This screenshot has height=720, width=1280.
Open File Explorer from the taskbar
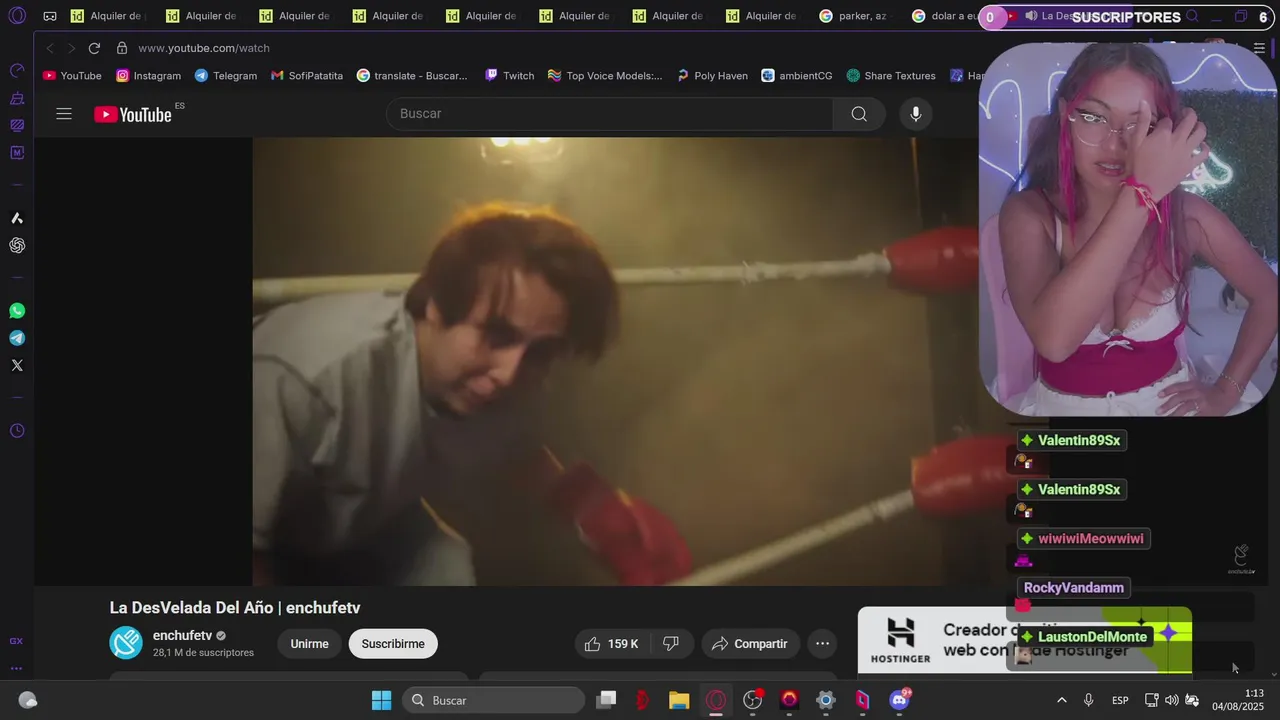click(x=679, y=700)
